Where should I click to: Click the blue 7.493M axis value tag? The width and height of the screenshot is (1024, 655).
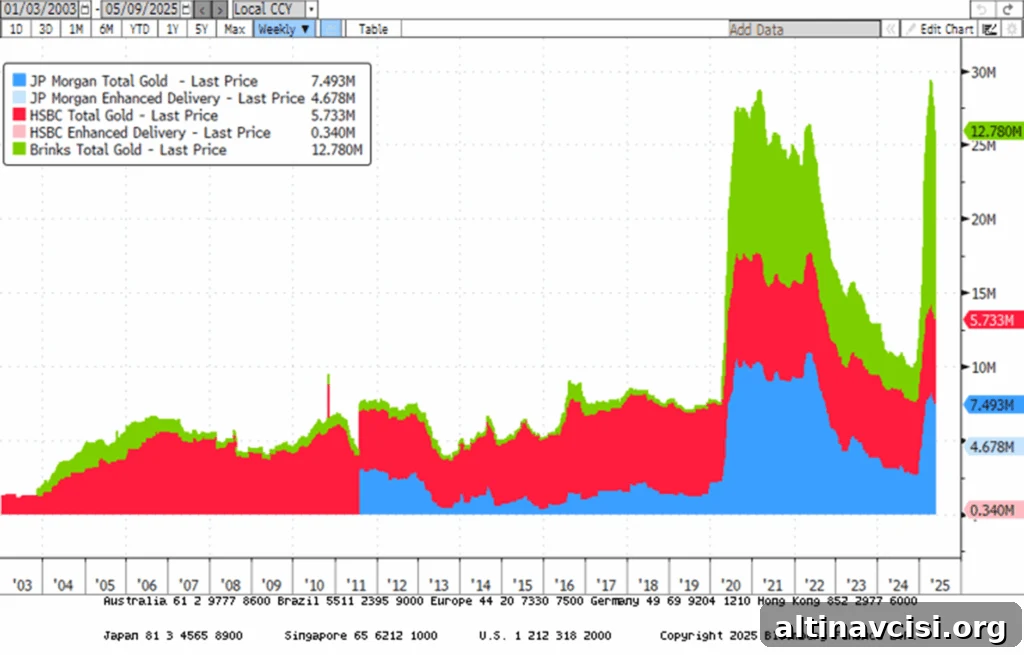coord(994,405)
